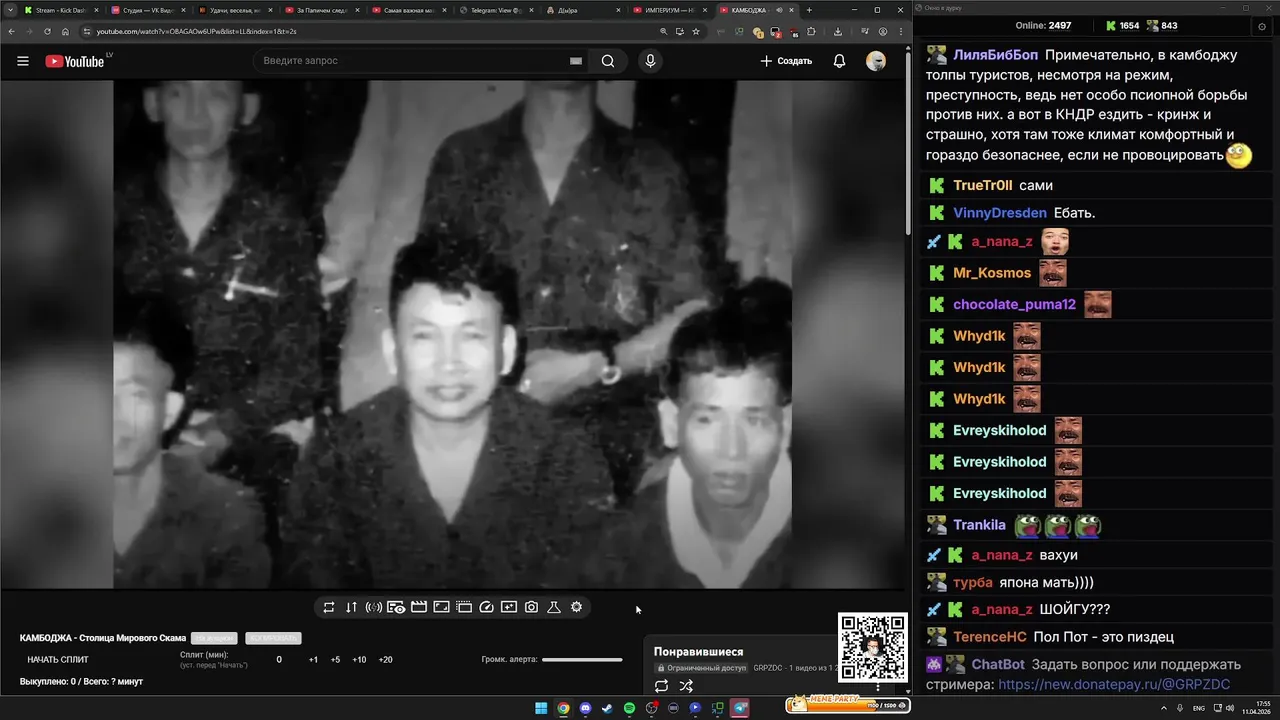This screenshot has height=720, width=1280.
Task: Open the YouTube hamburger guide menu
Action: coord(23,61)
